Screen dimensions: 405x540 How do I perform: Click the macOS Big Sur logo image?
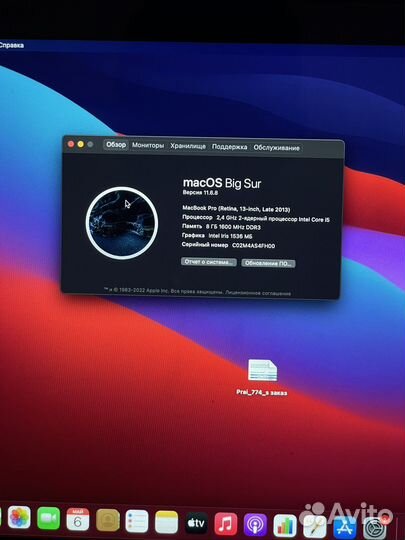pyautogui.click(x=122, y=223)
